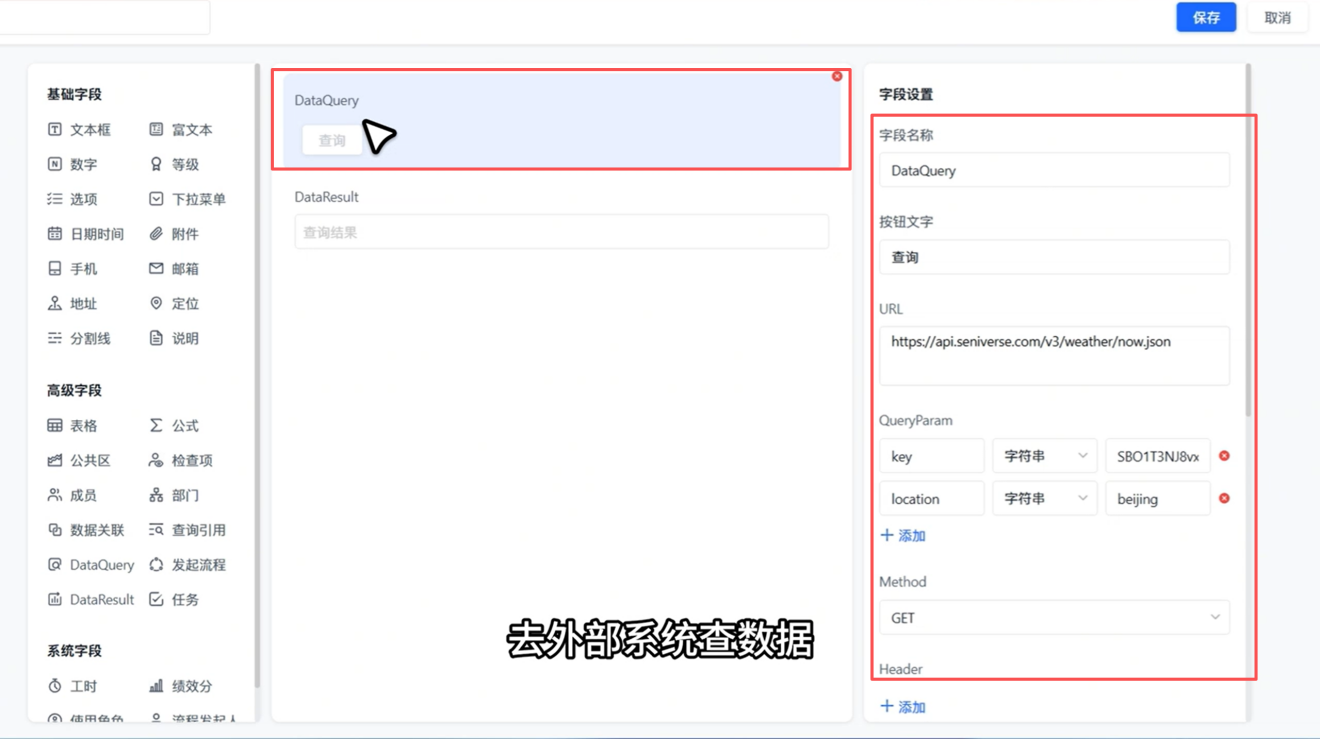
Task: Click the 高级字段 section heading
Action: 74,391
